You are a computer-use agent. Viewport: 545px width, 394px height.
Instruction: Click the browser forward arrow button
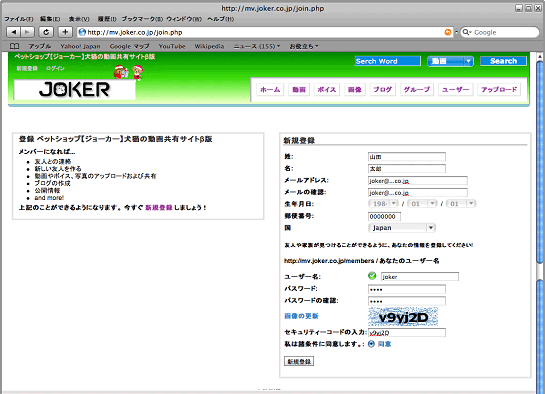pyautogui.click(x=27, y=32)
